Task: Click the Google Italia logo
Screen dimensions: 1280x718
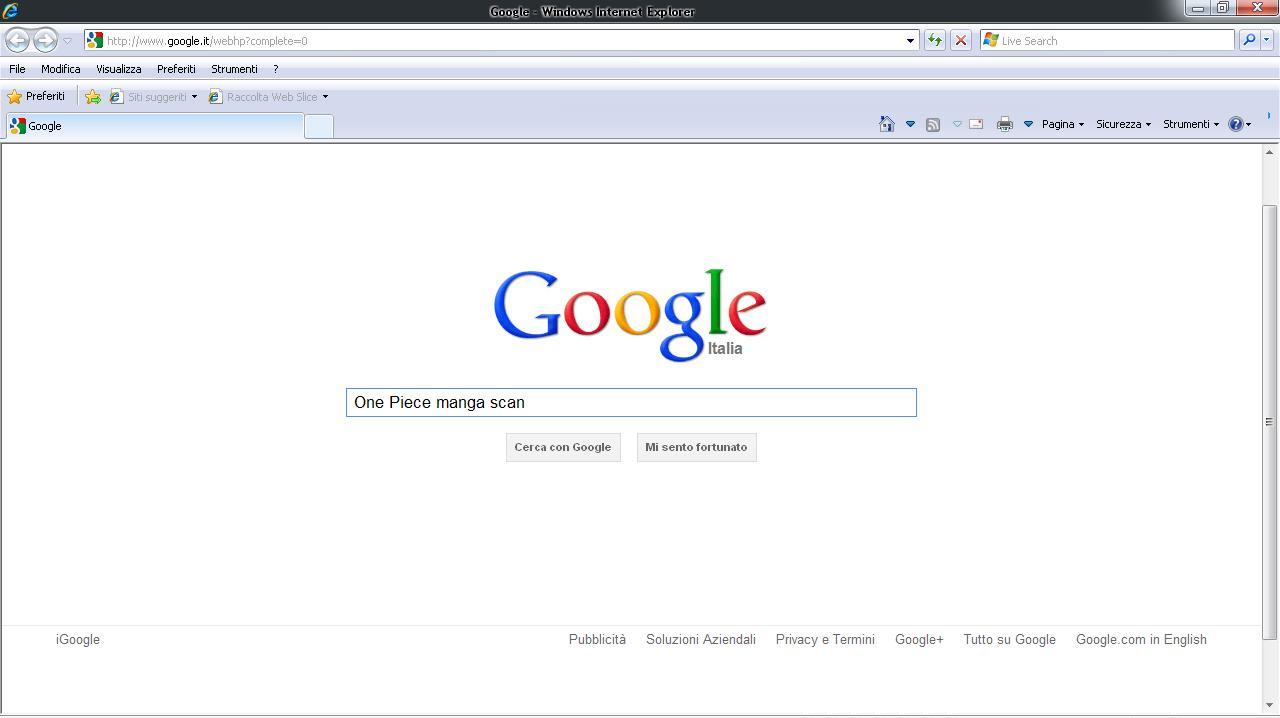Action: click(630, 314)
